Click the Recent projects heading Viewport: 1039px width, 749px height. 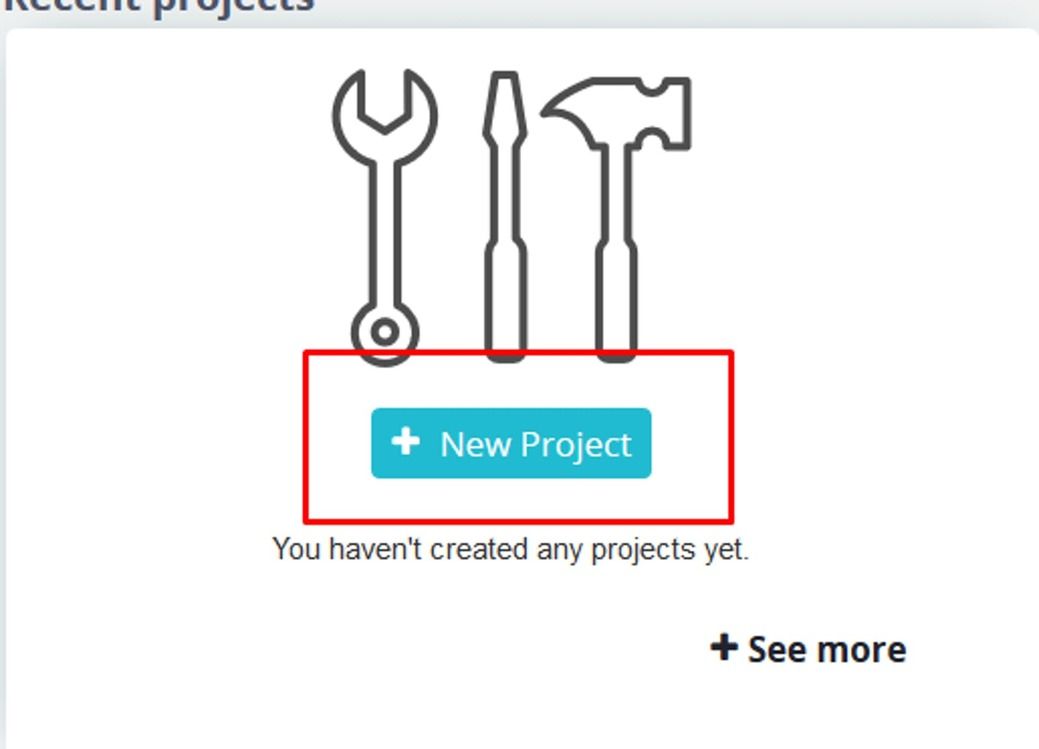tap(159, 7)
